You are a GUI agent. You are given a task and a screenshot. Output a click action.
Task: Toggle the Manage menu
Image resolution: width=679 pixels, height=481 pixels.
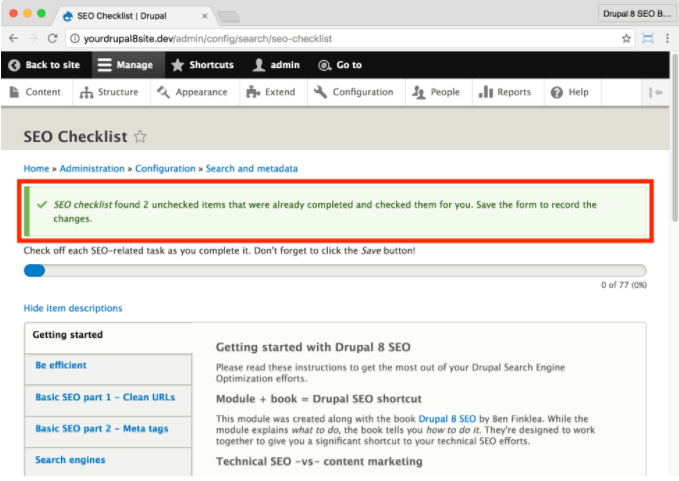126,65
